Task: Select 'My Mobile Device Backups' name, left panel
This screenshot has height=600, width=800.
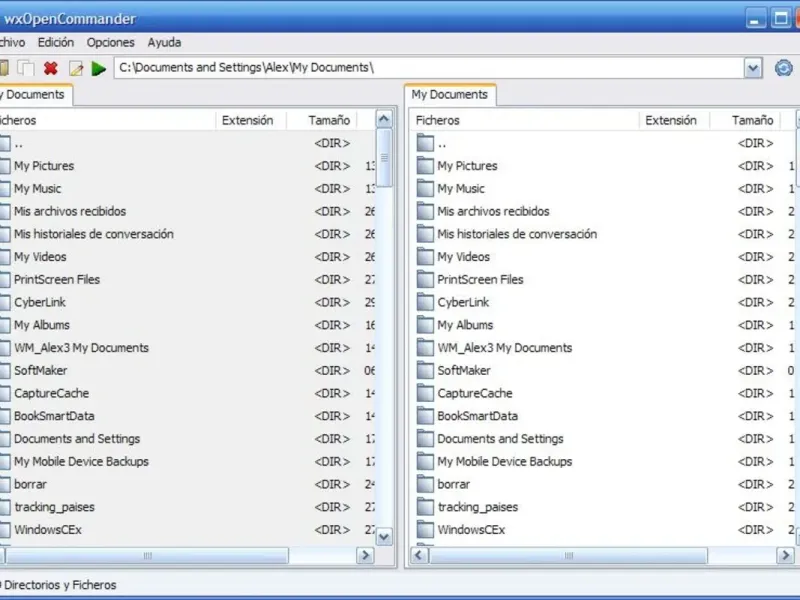Action: 81,462
